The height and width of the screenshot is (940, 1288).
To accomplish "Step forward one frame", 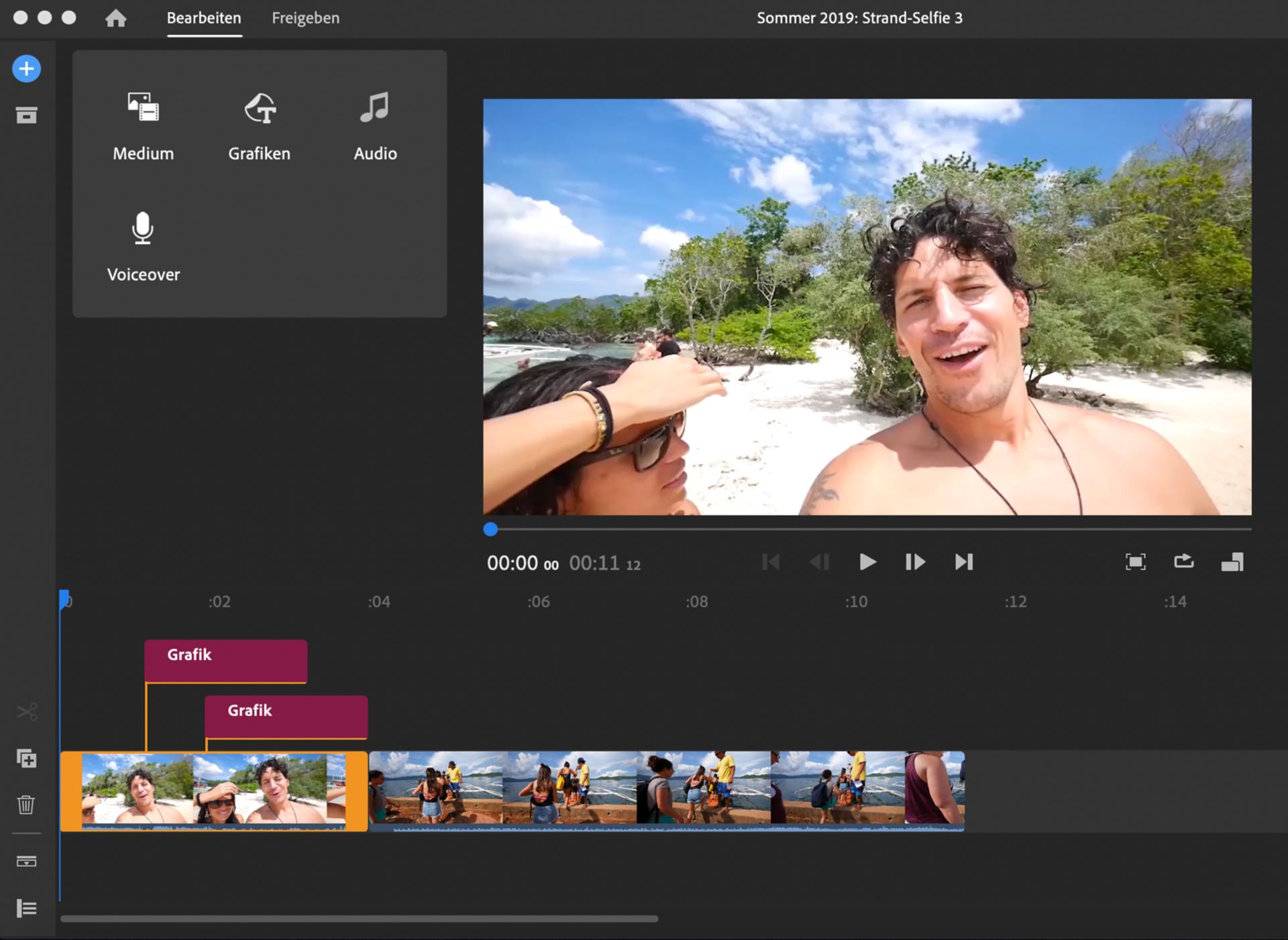I will click(915, 562).
